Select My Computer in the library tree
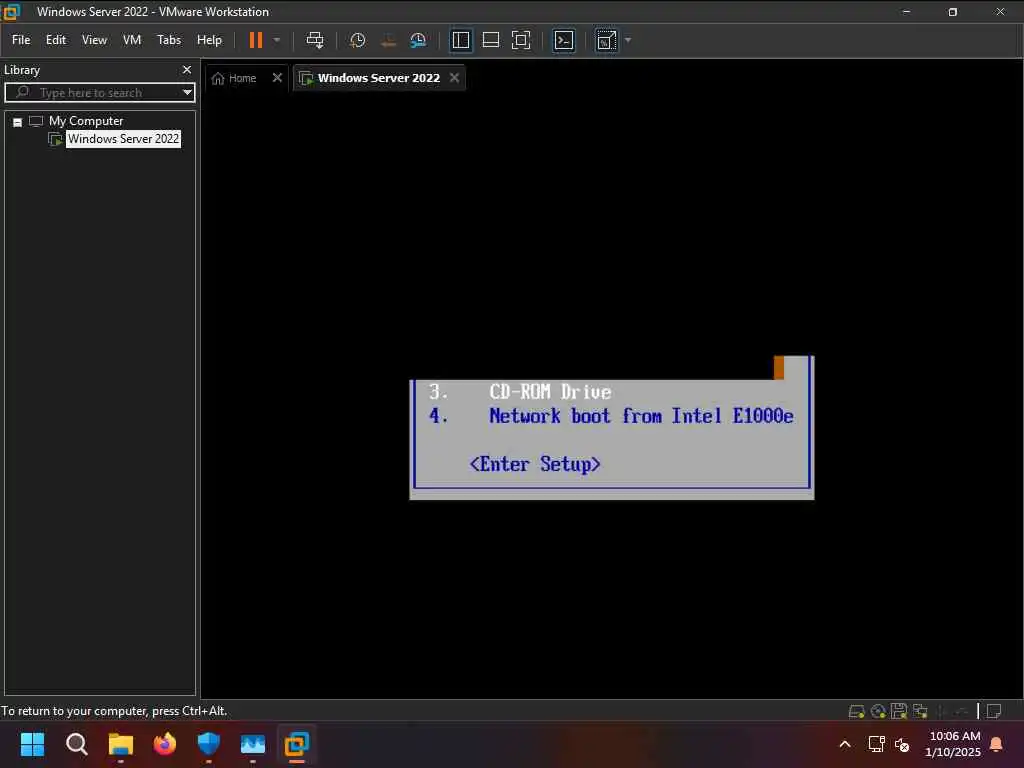This screenshot has width=1024, height=768. pos(86,121)
